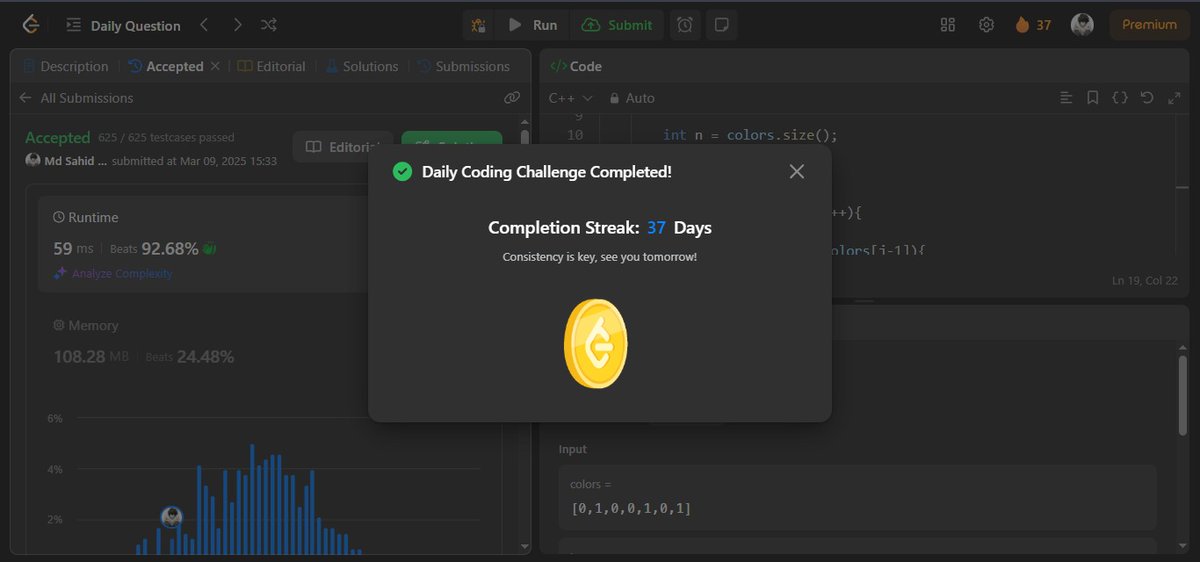Open the layout manager grid icon

point(948,25)
